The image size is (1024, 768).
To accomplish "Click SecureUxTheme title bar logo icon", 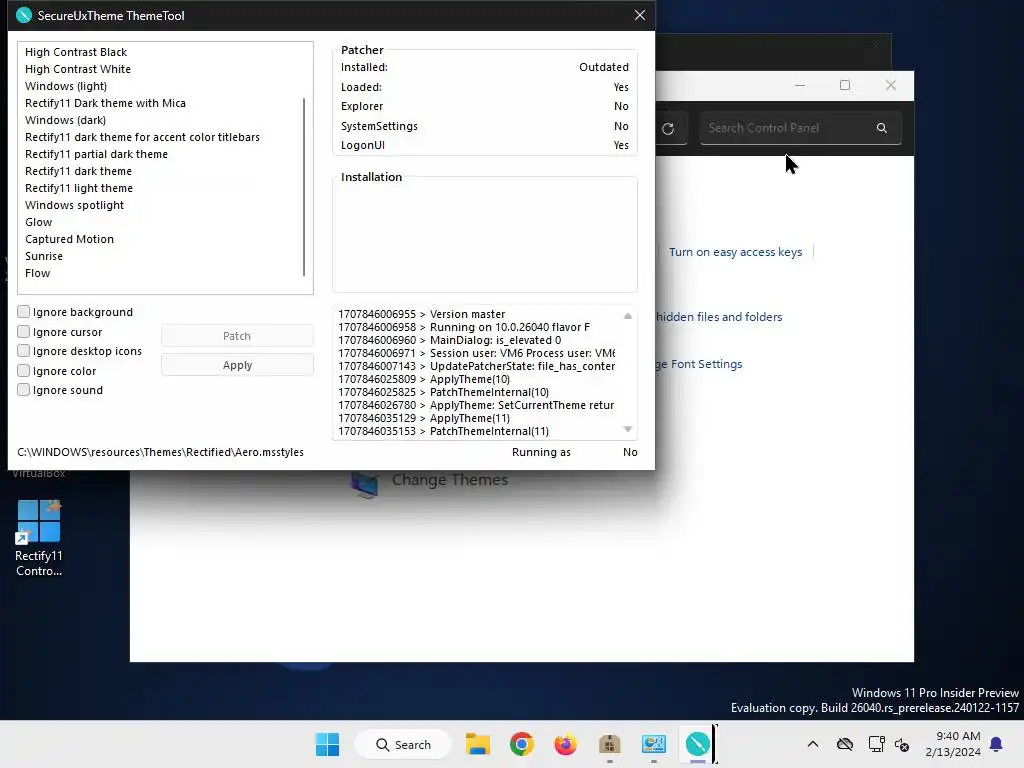I will [24, 15].
